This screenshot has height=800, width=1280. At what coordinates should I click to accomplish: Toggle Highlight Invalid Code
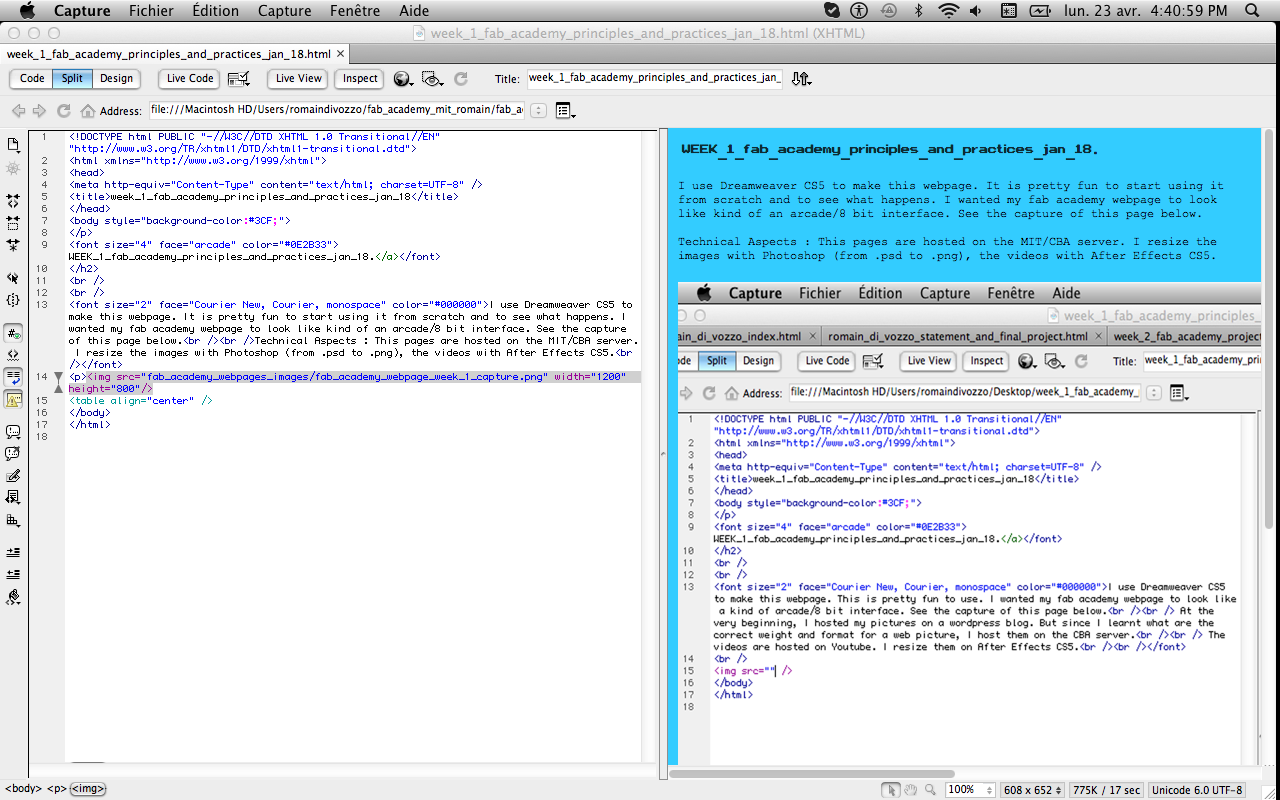(14, 356)
